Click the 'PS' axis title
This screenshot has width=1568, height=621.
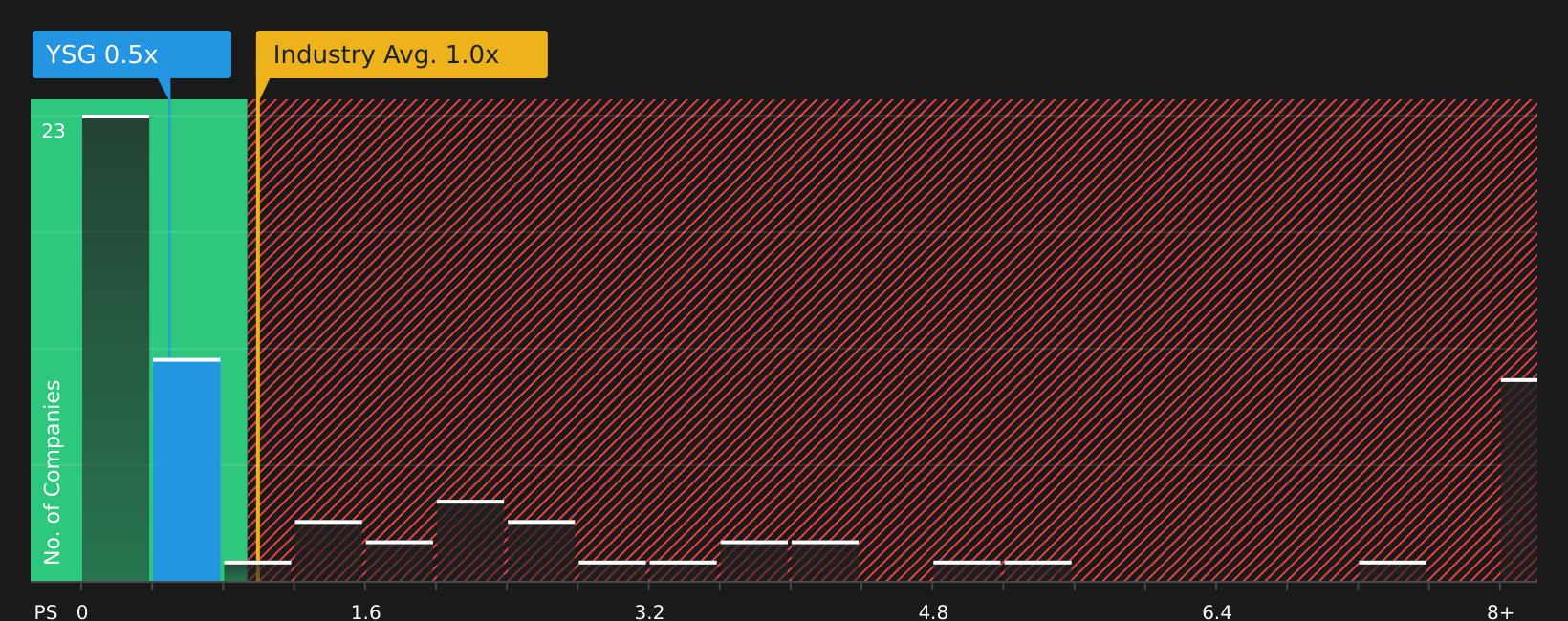click(46, 612)
